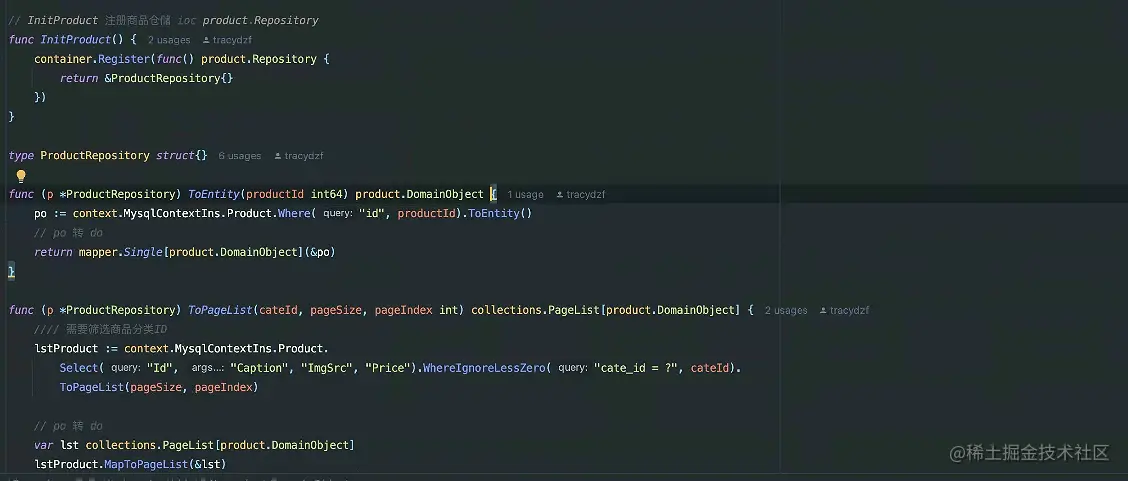Open the "2 usages" hint beside InitProduct
The image size is (1128, 481).
(x=169, y=40)
